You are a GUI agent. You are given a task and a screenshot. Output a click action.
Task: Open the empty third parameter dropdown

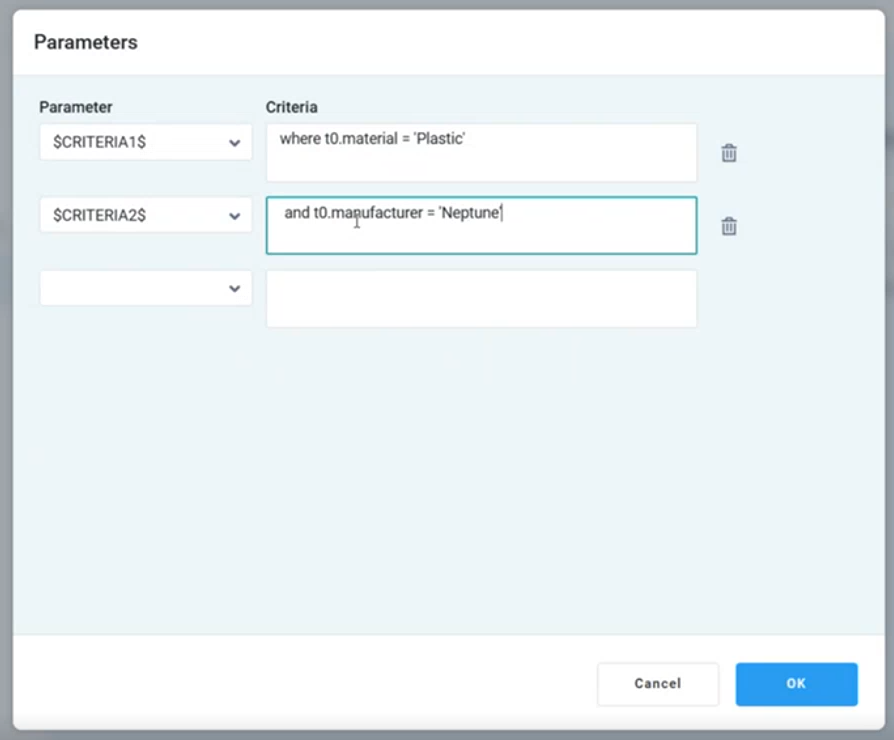(145, 288)
